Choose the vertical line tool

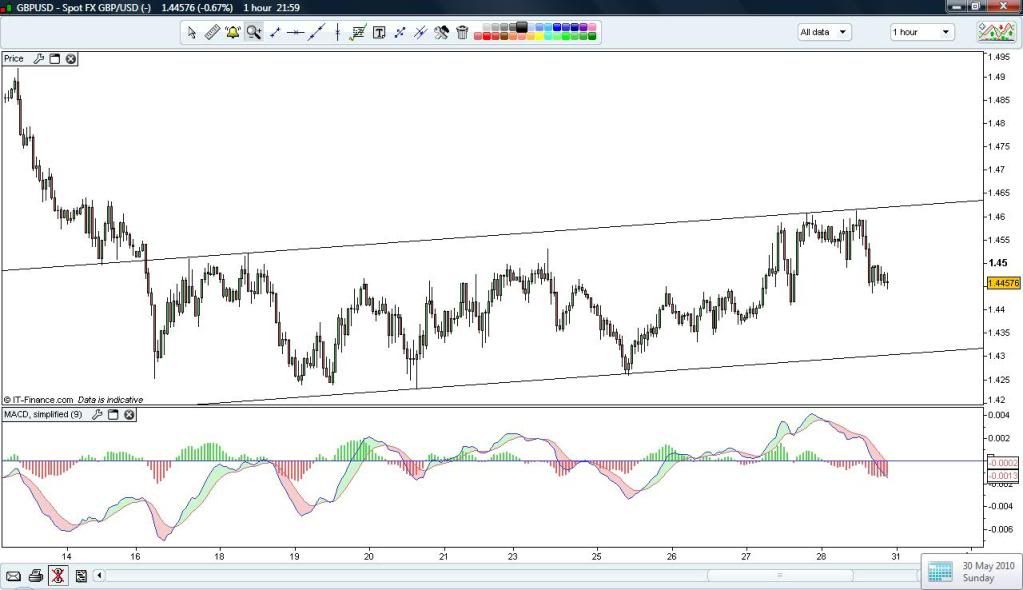pyautogui.click(x=337, y=32)
